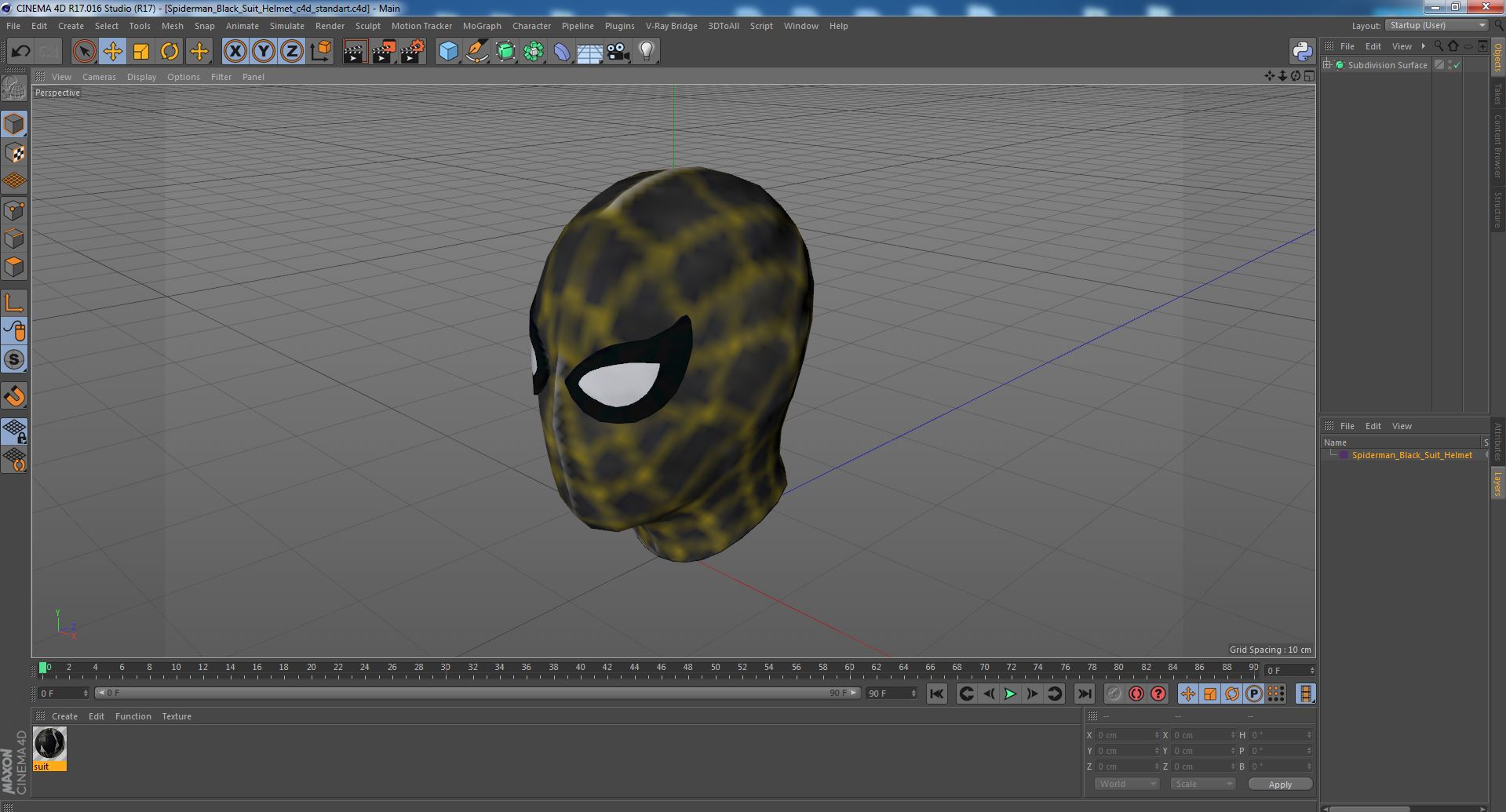Open the Content Browser side tab
The height and width of the screenshot is (812, 1506).
pos(1497,146)
